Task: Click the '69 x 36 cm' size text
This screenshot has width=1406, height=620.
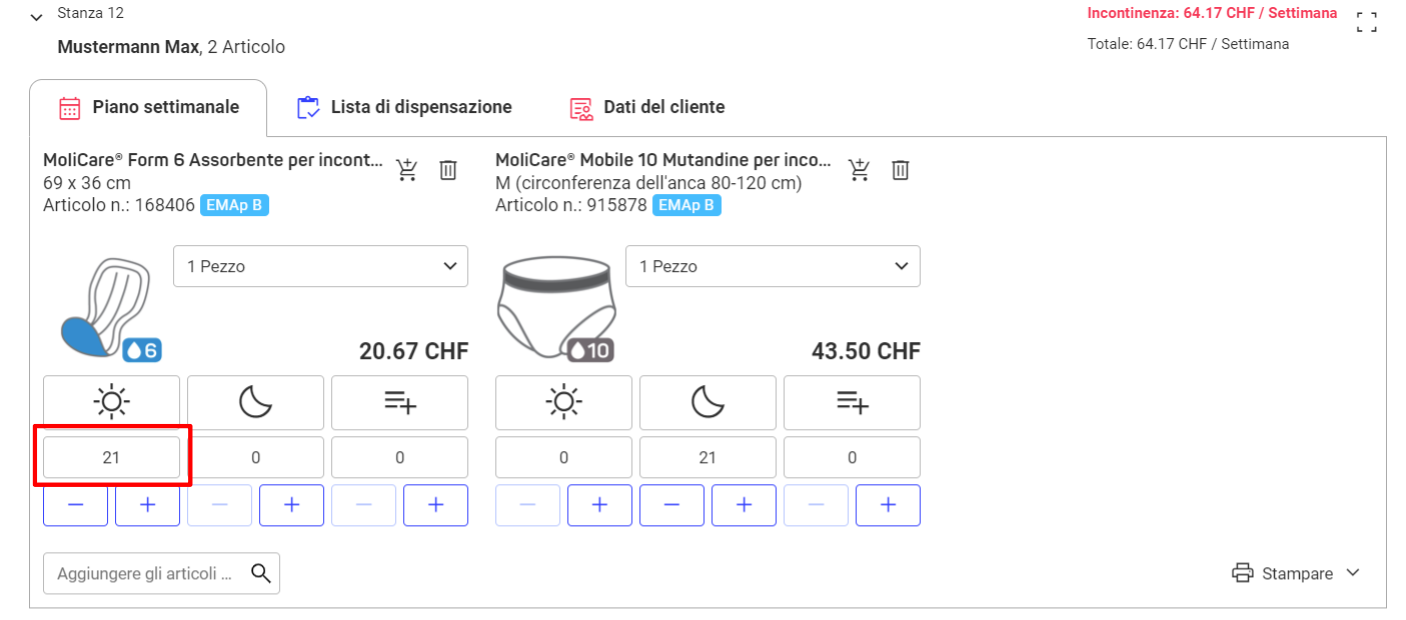Action: click(87, 183)
